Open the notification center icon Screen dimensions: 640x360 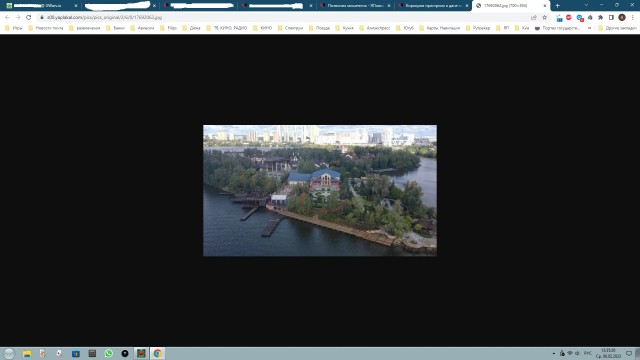point(629,353)
